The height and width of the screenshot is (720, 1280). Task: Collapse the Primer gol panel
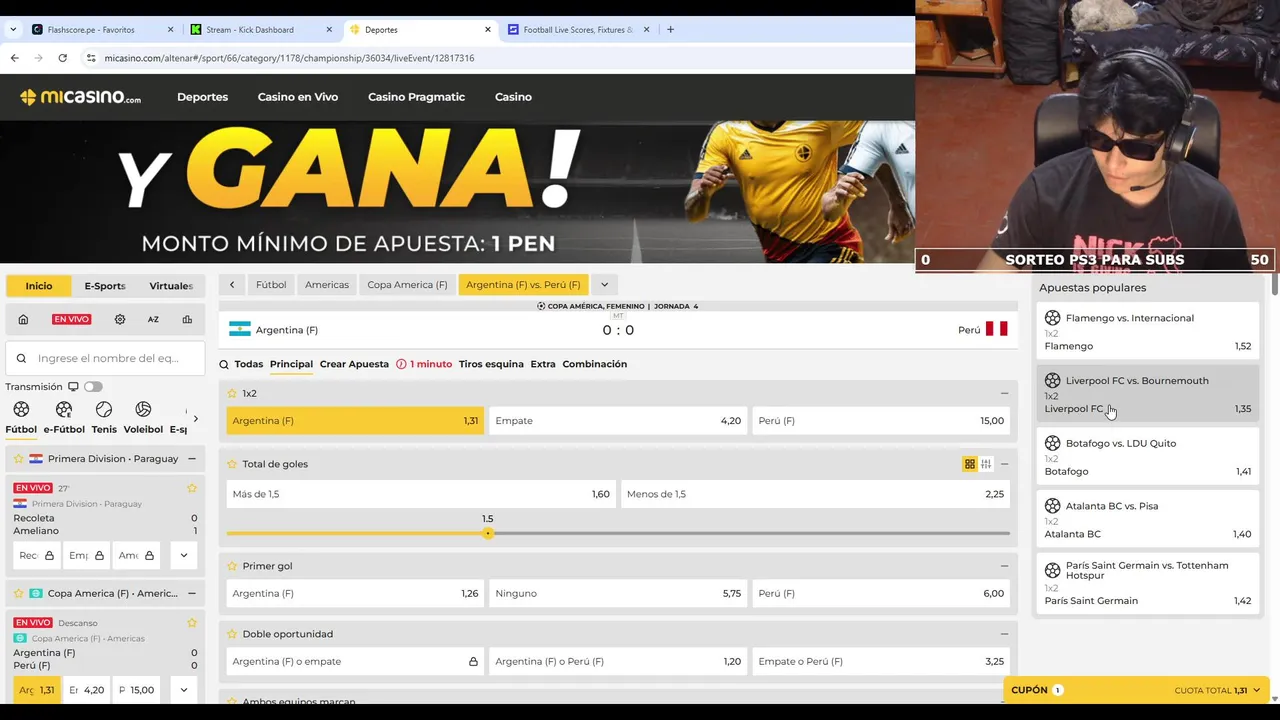1004,566
